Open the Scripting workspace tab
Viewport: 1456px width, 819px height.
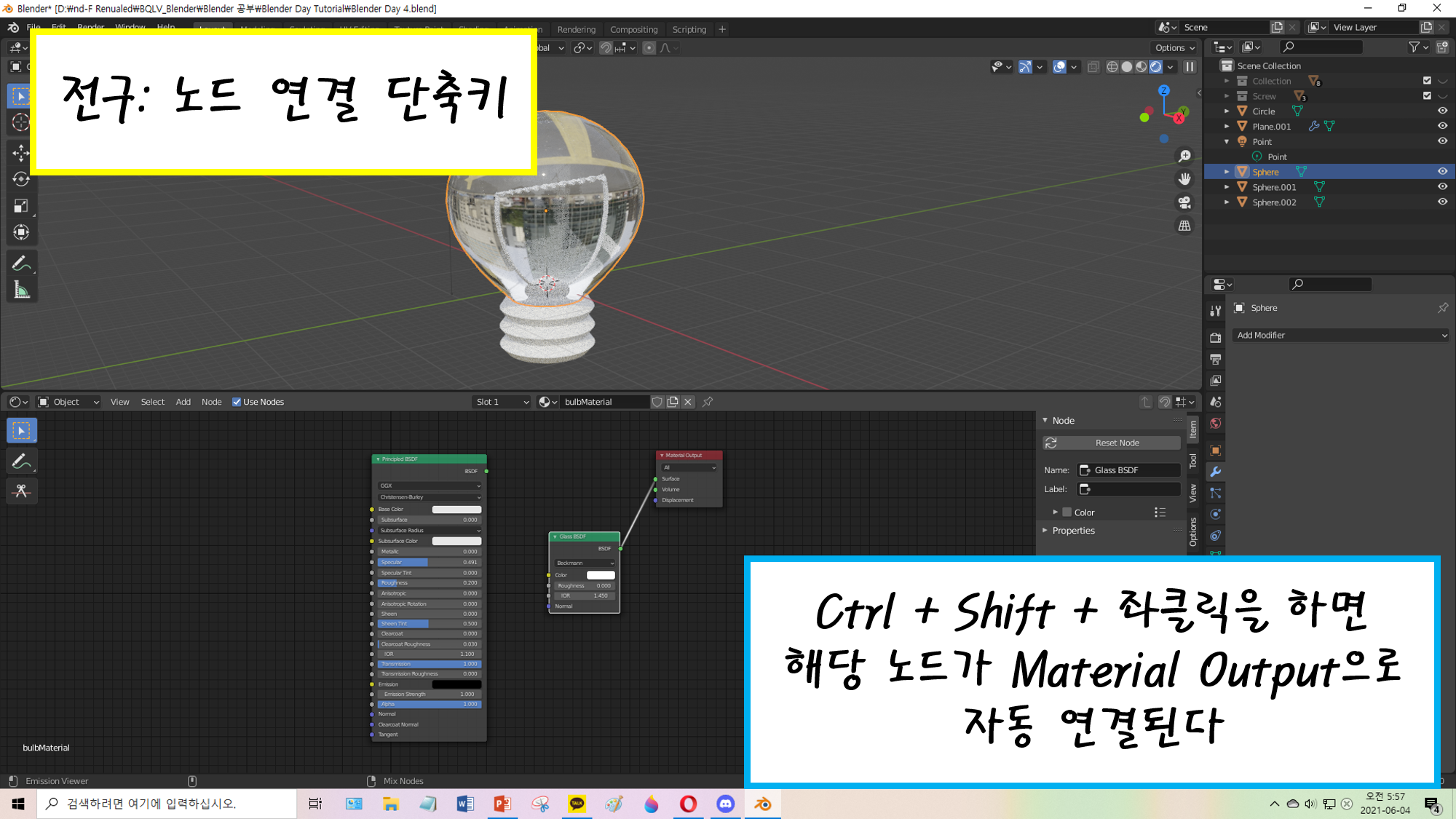tap(689, 30)
